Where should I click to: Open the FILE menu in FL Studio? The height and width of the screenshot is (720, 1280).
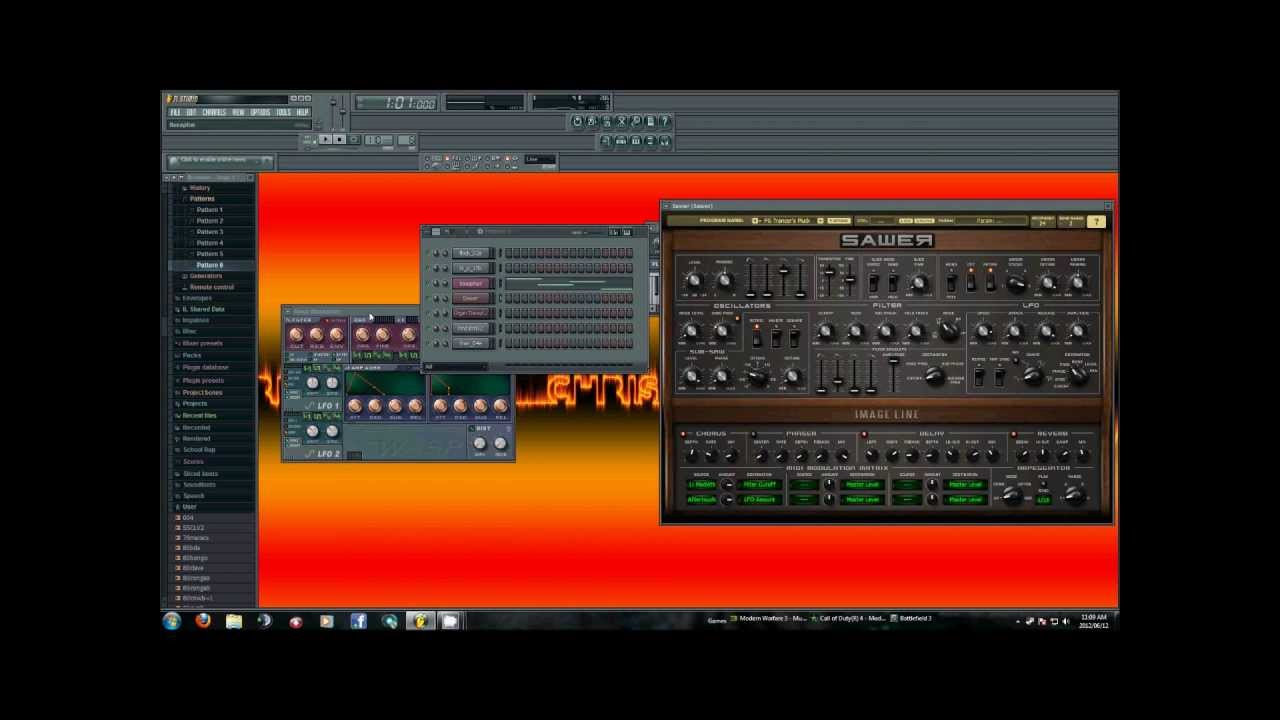tap(175, 112)
